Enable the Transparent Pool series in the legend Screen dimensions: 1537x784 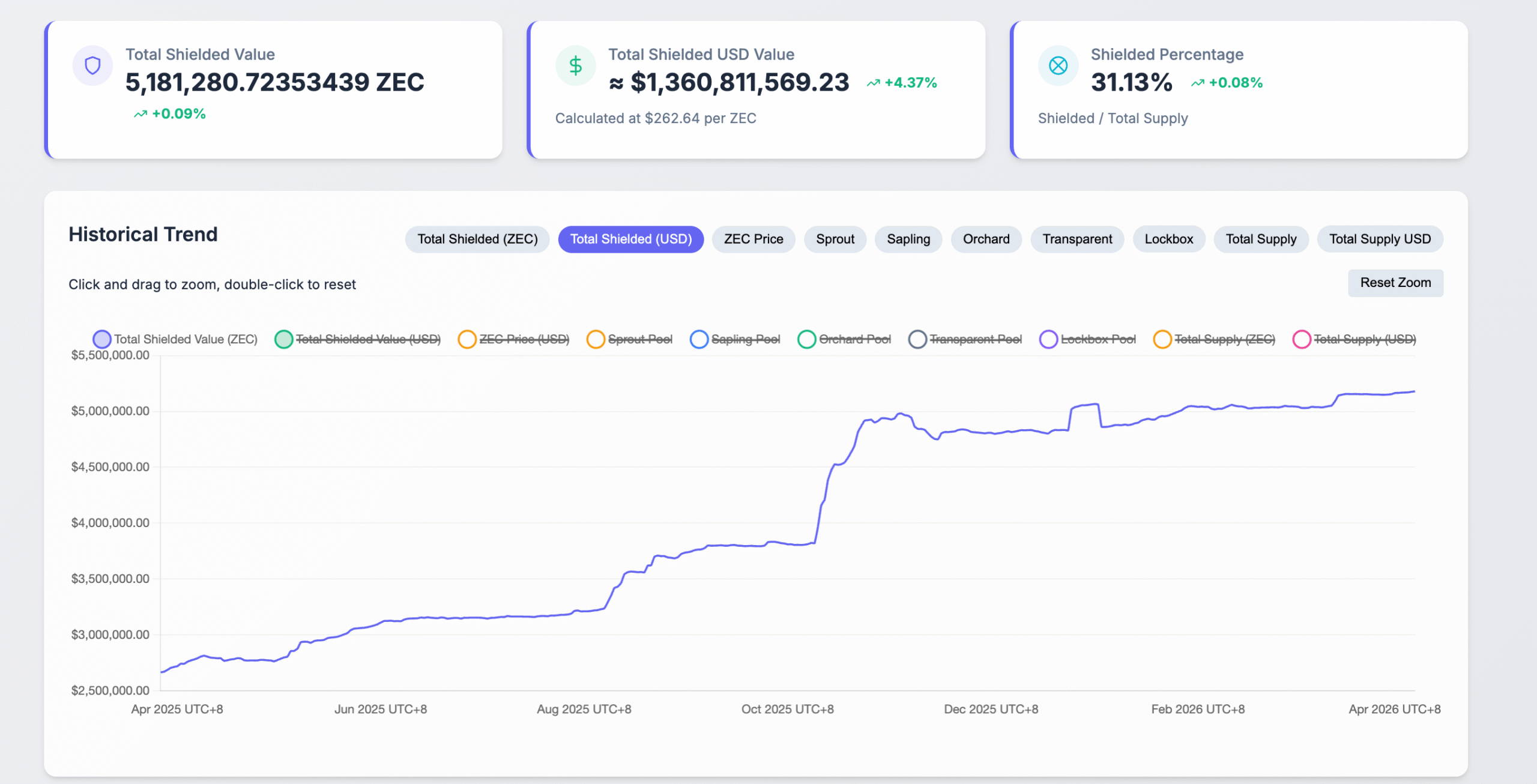click(917, 339)
